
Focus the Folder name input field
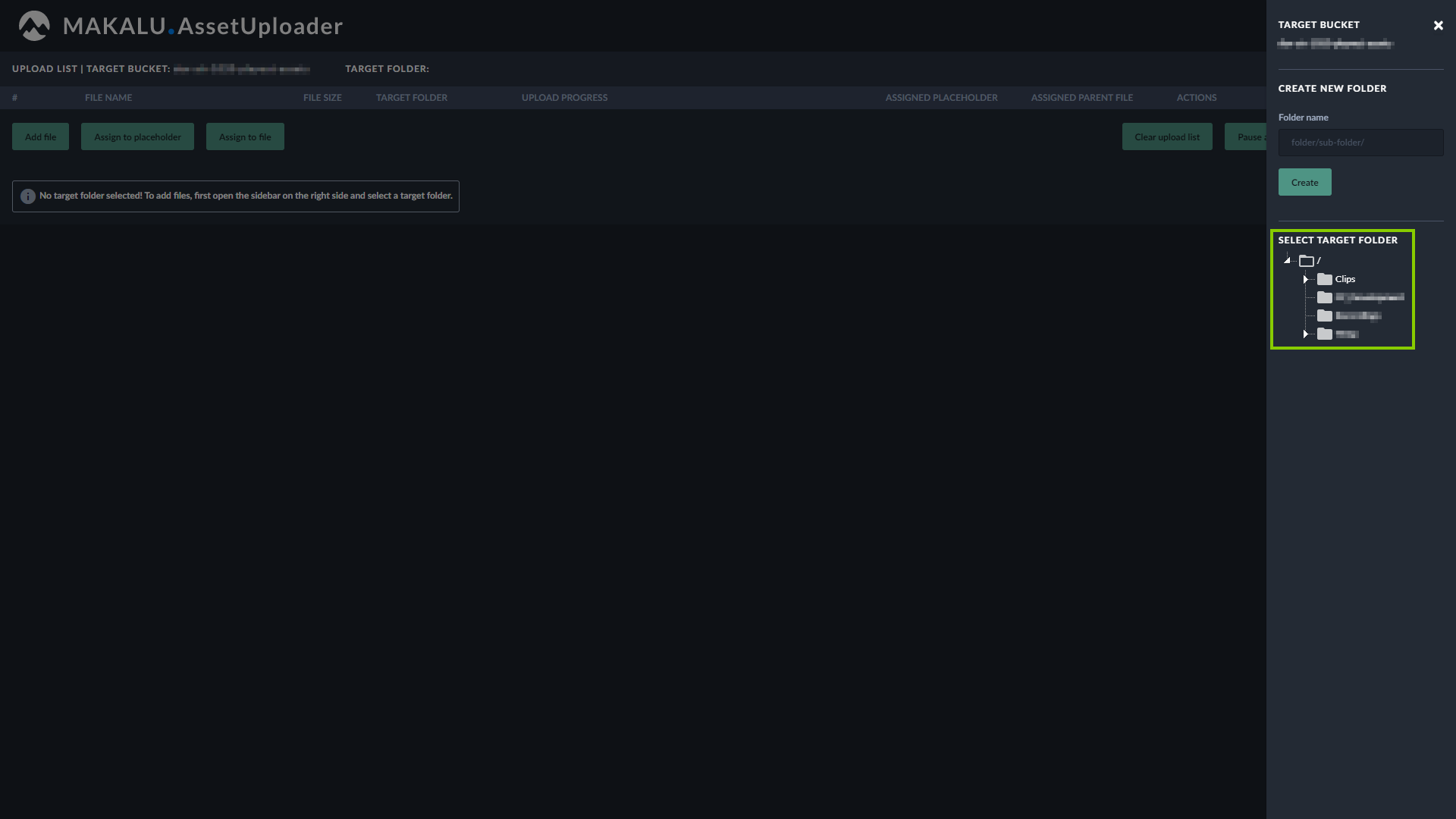point(1360,143)
